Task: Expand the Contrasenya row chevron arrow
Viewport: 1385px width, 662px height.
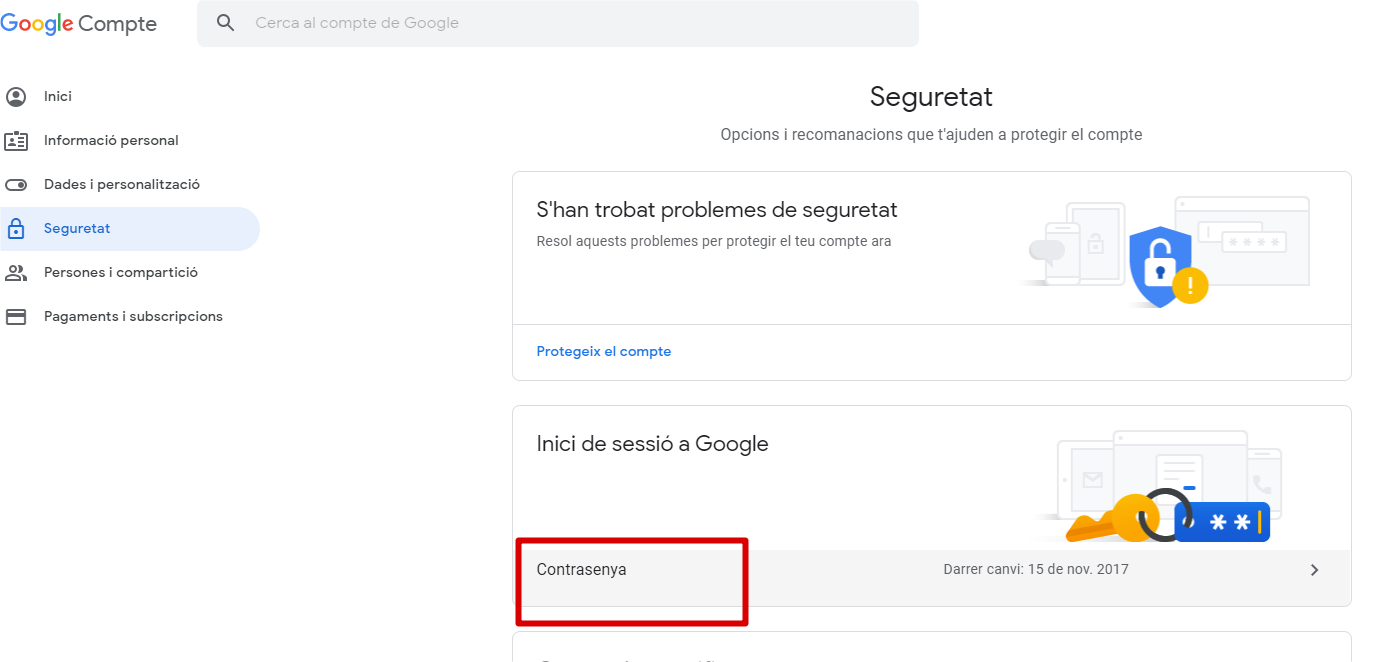Action: [1314, 570]
